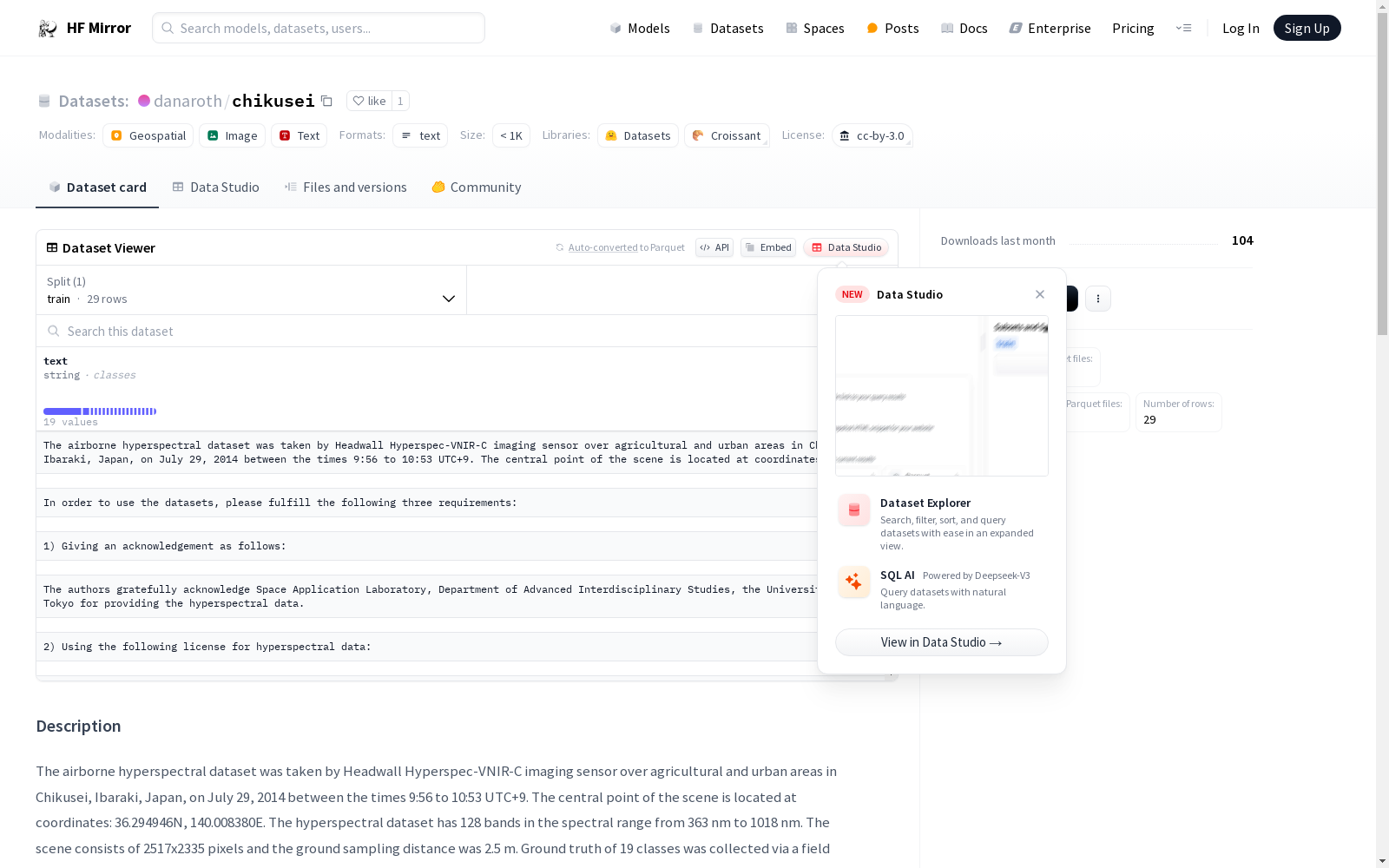1389x868 pixels.
Task: Click the cc-by-3.0 license tag
Action: tap(872, 135)
